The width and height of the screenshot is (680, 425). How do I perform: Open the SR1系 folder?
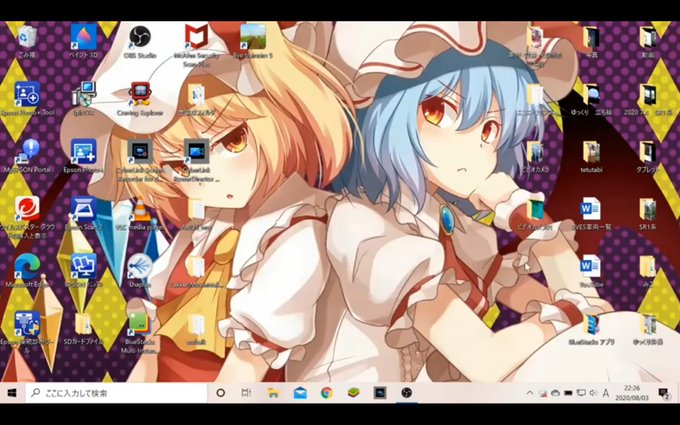(647, 209)
